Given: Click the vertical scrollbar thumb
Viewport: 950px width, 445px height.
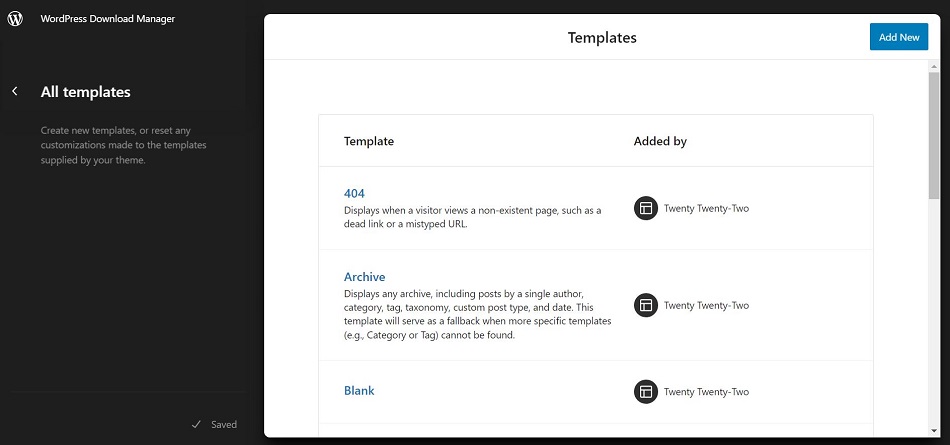Looking at the screenshot, I should pos(934,134).
